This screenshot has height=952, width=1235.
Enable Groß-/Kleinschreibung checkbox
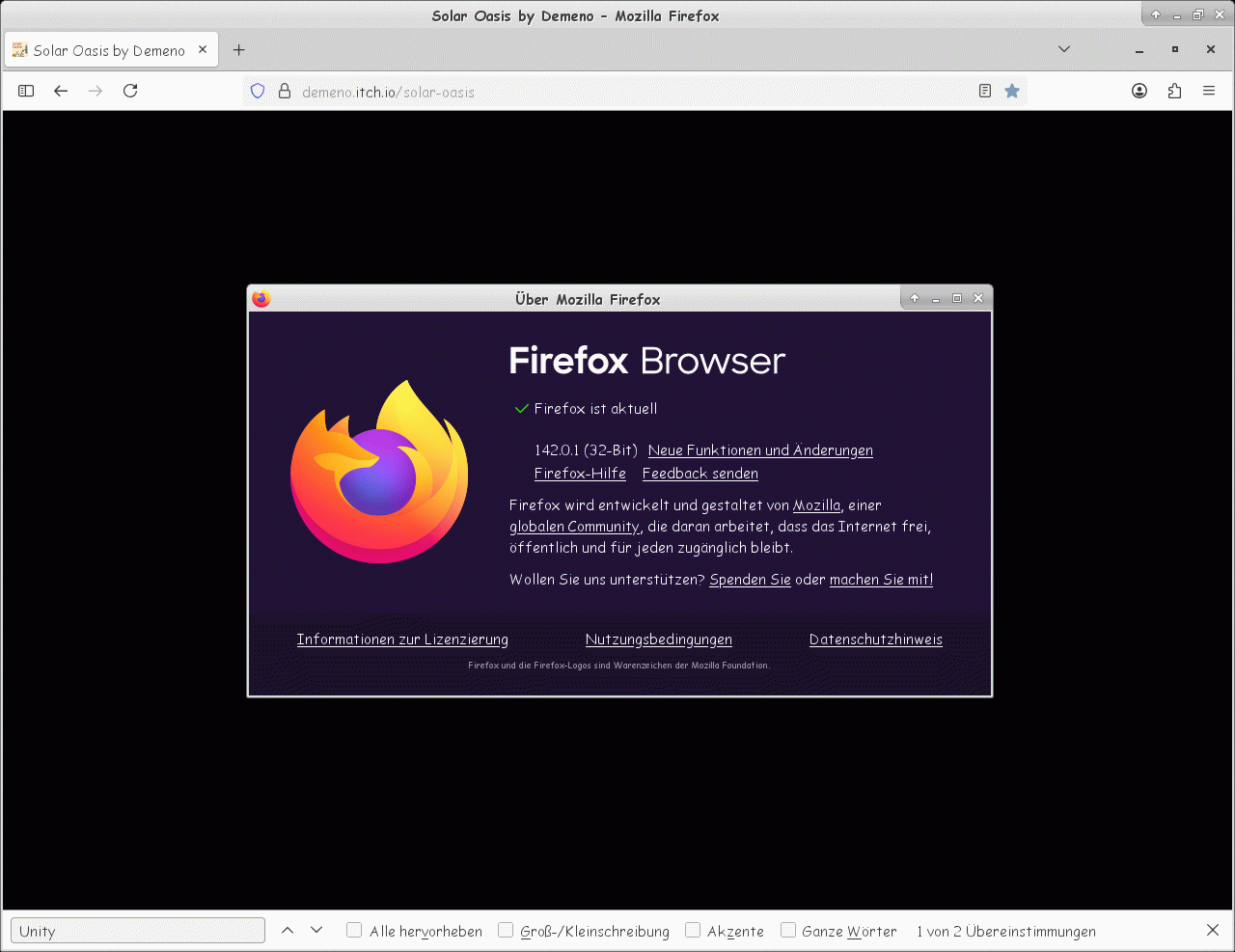coord(505,930)
